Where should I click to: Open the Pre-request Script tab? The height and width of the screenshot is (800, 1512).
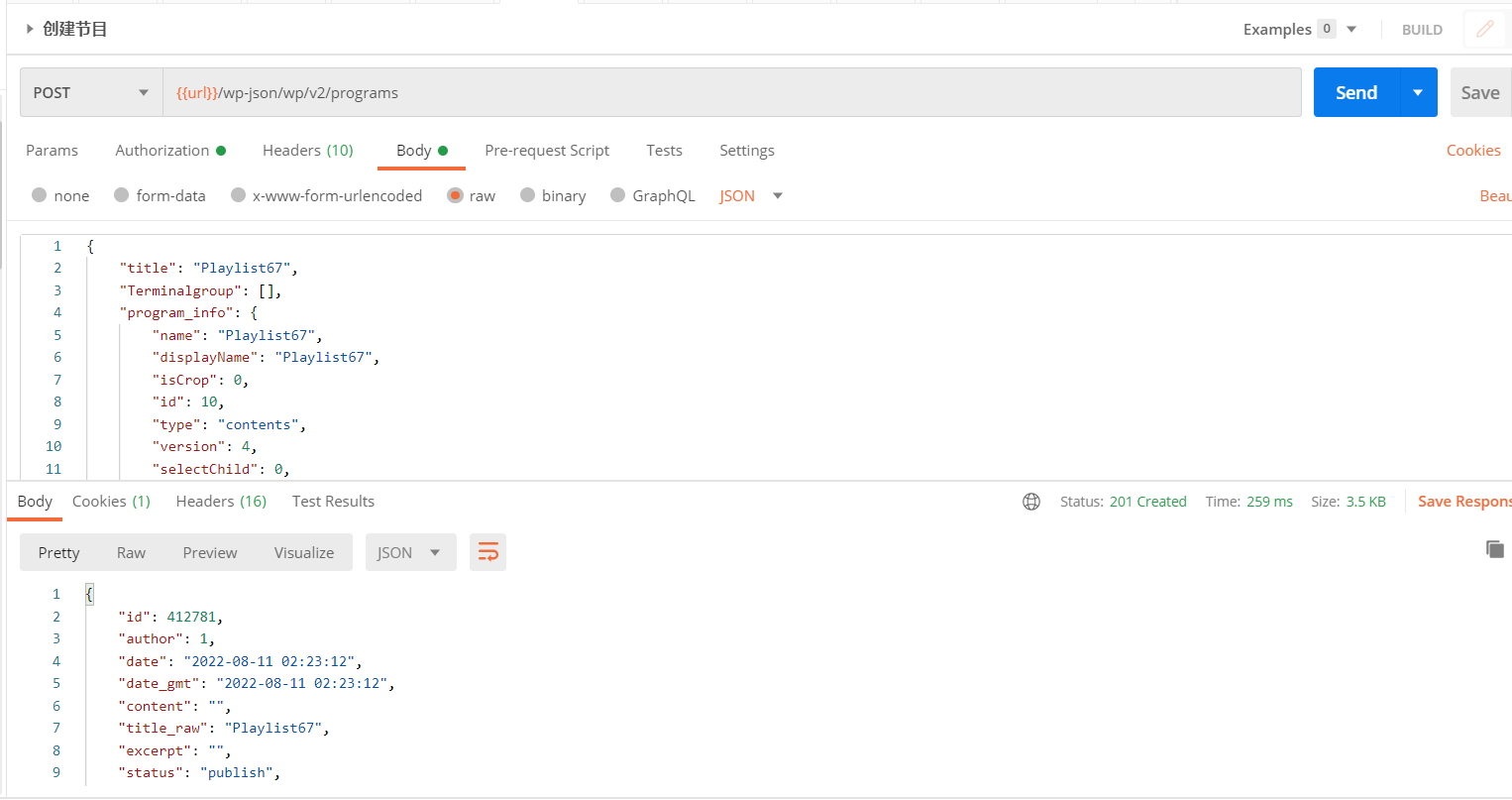pyautogui.click(x=547, y=151)
